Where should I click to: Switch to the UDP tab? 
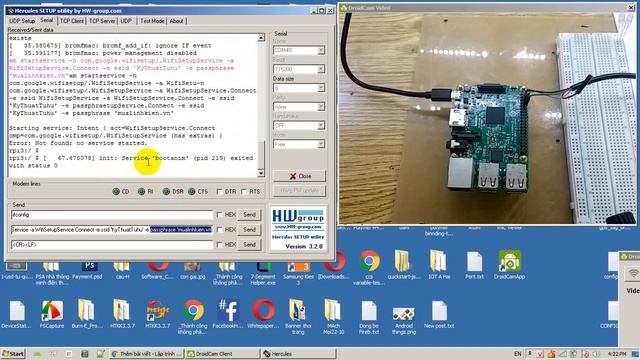coord(126,21)
